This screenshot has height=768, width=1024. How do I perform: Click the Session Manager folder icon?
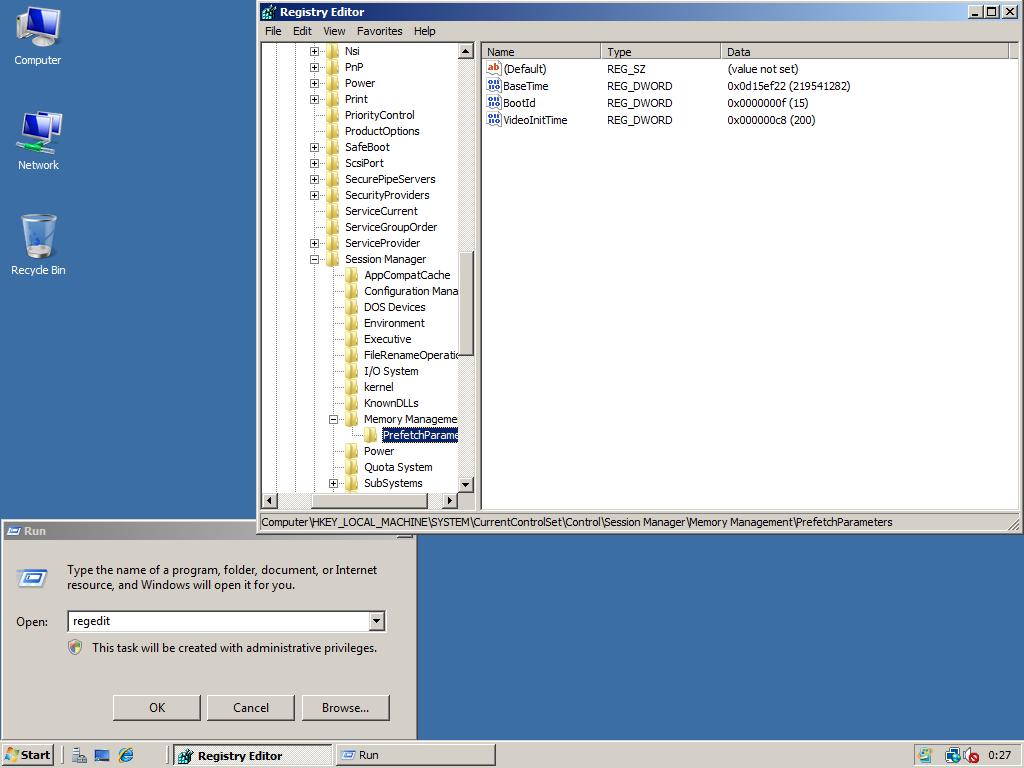[x=333, y=259]
